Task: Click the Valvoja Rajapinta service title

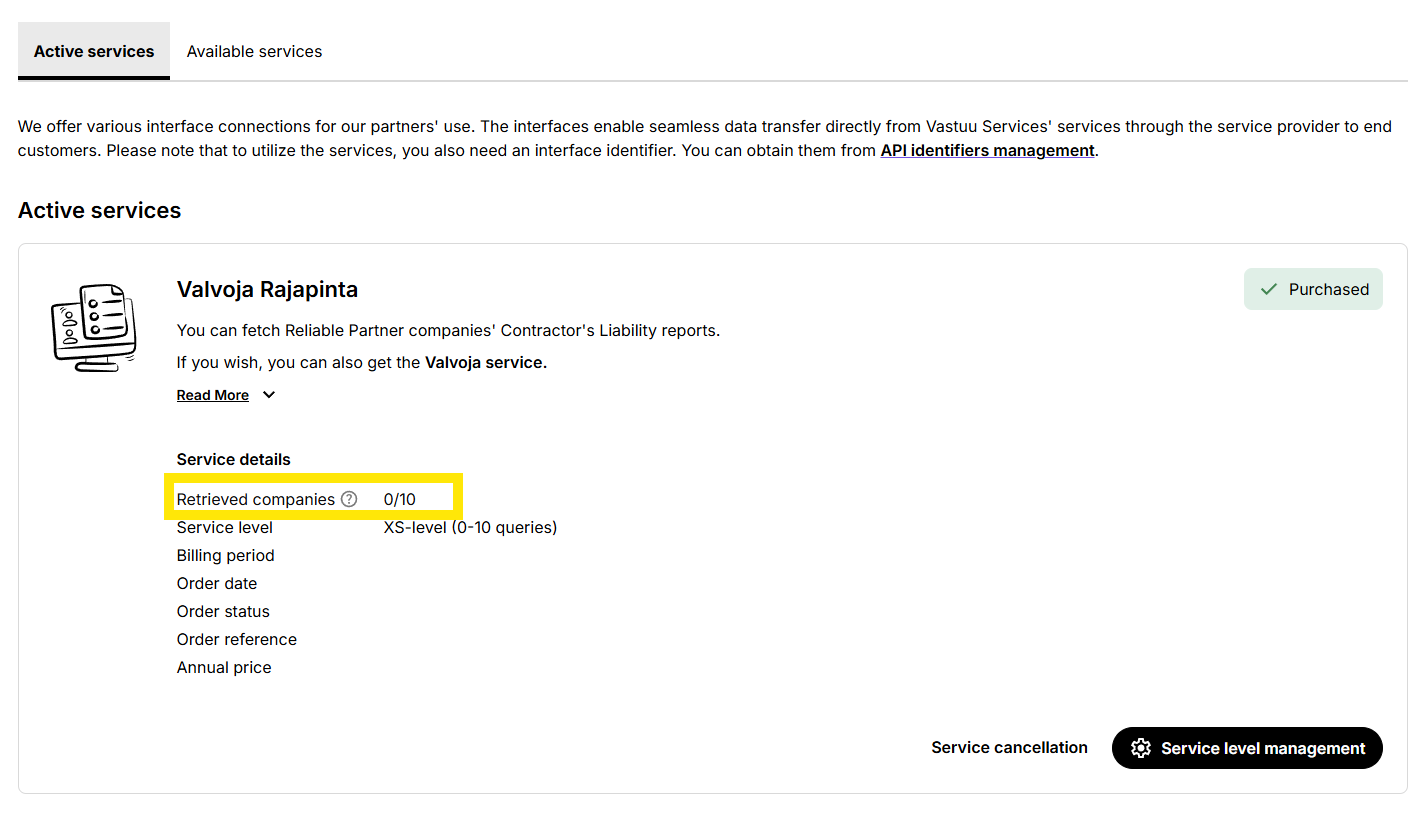Action: click(x=267, y=289)
